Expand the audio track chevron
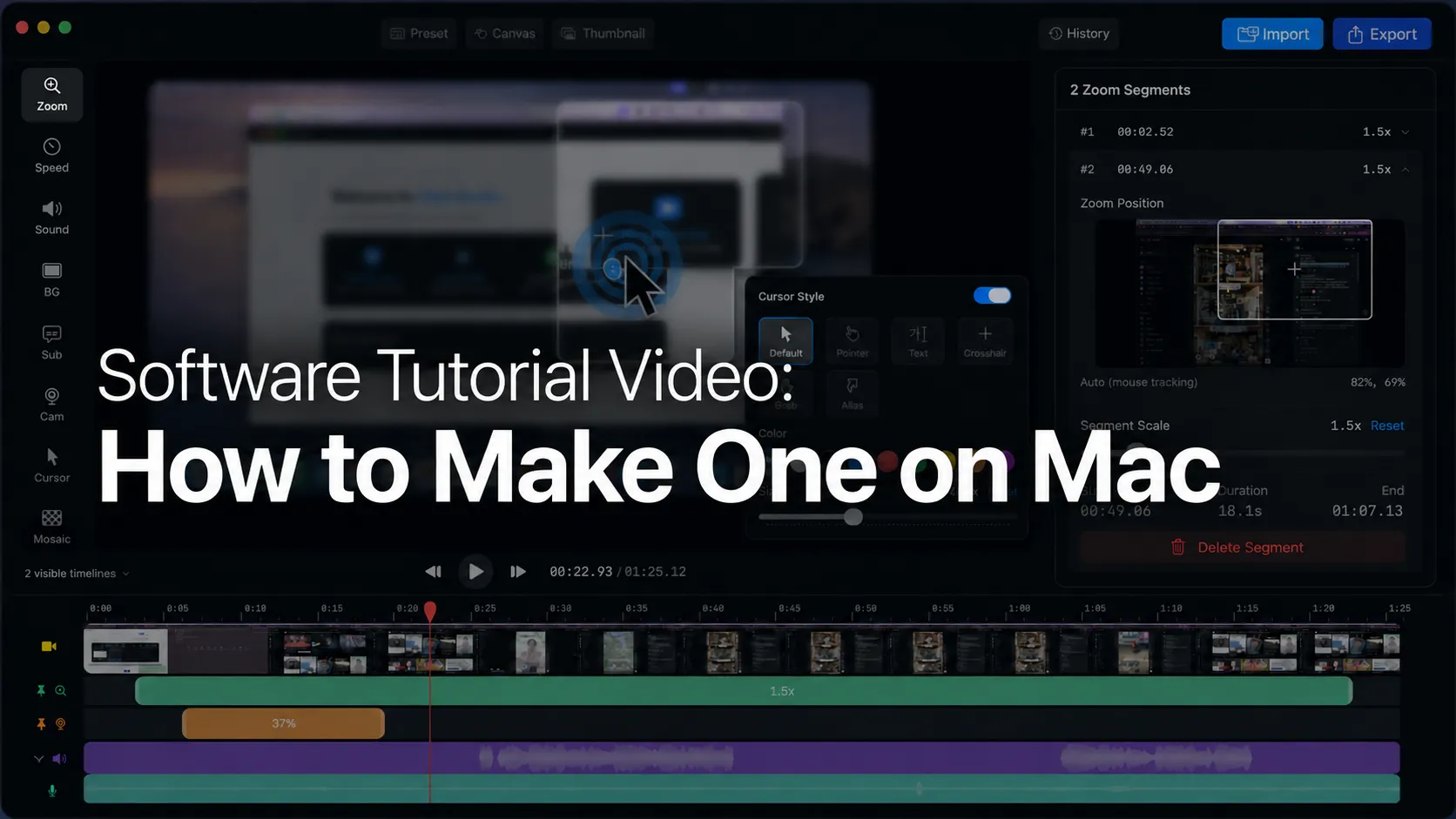This screenshot has height=819, width=1456. tap(38, 759)
